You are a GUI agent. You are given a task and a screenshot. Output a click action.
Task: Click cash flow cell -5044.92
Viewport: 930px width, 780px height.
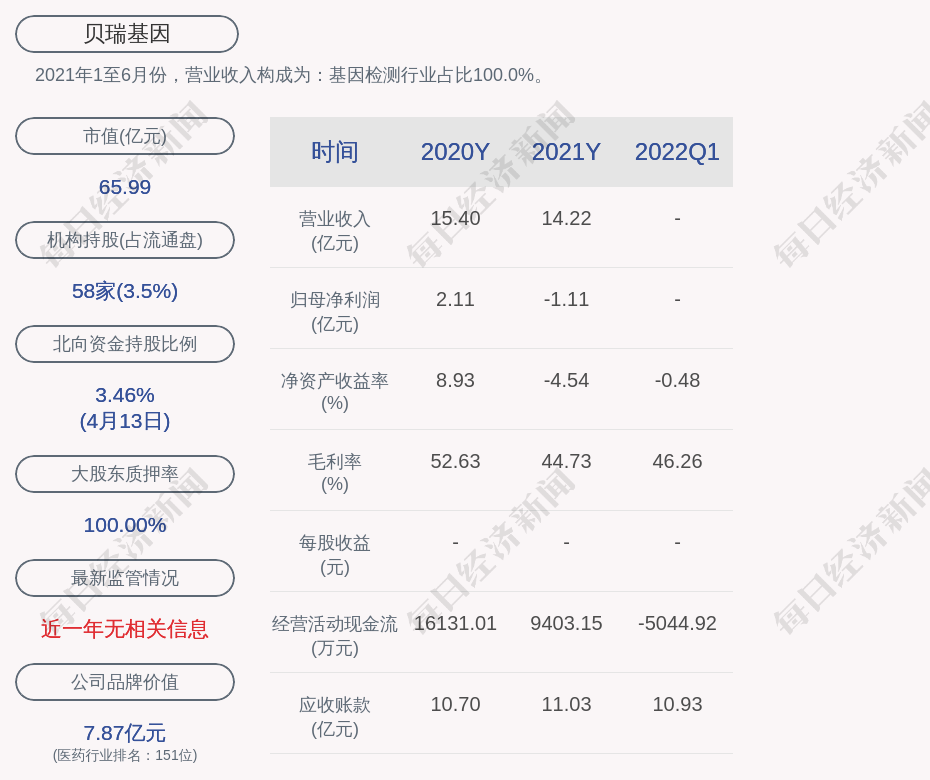677,623
